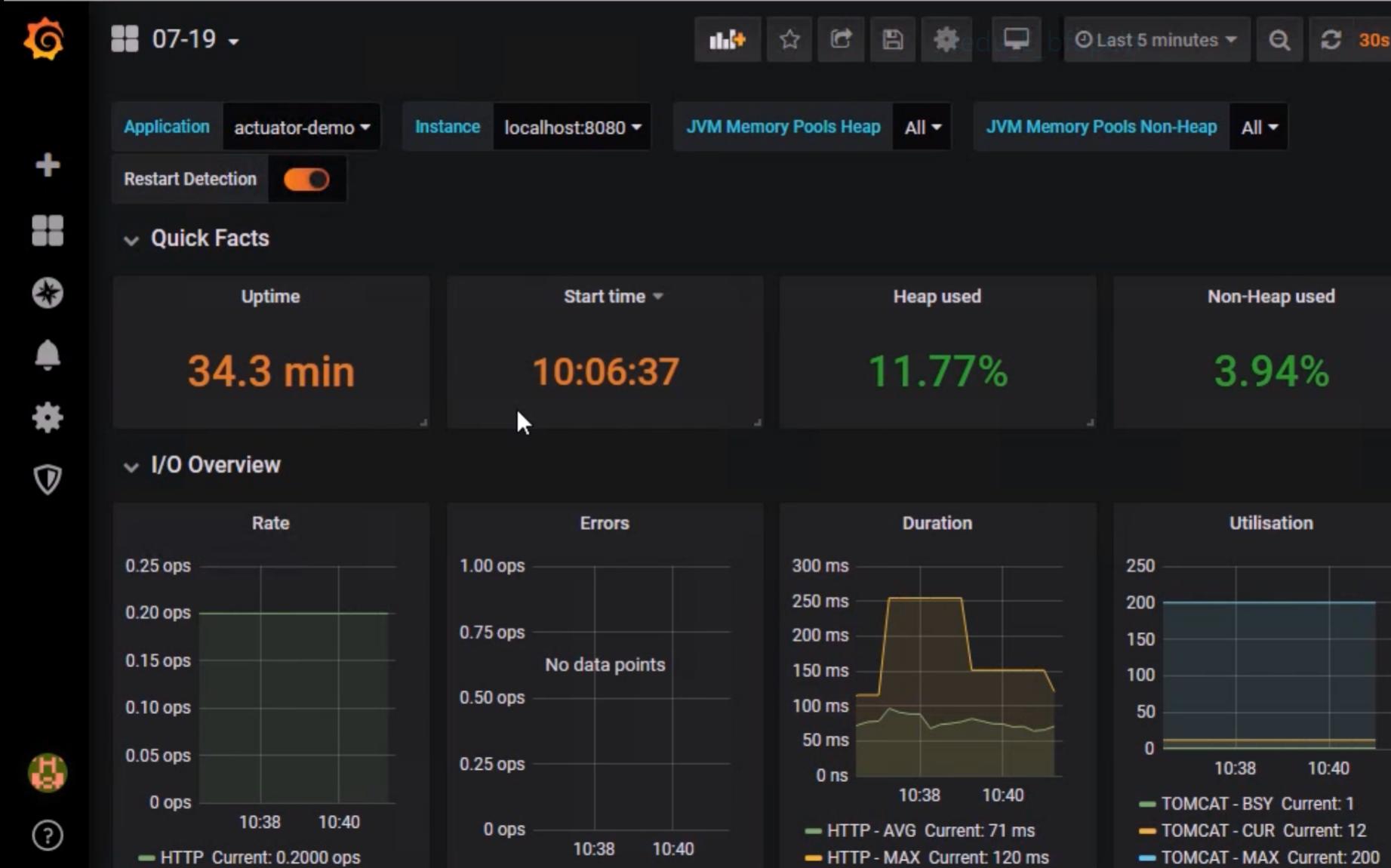The width and height of the screenshot is (1391, 868).
Task: Open the Duration panel title menu
Action: (x=937, y=523)
